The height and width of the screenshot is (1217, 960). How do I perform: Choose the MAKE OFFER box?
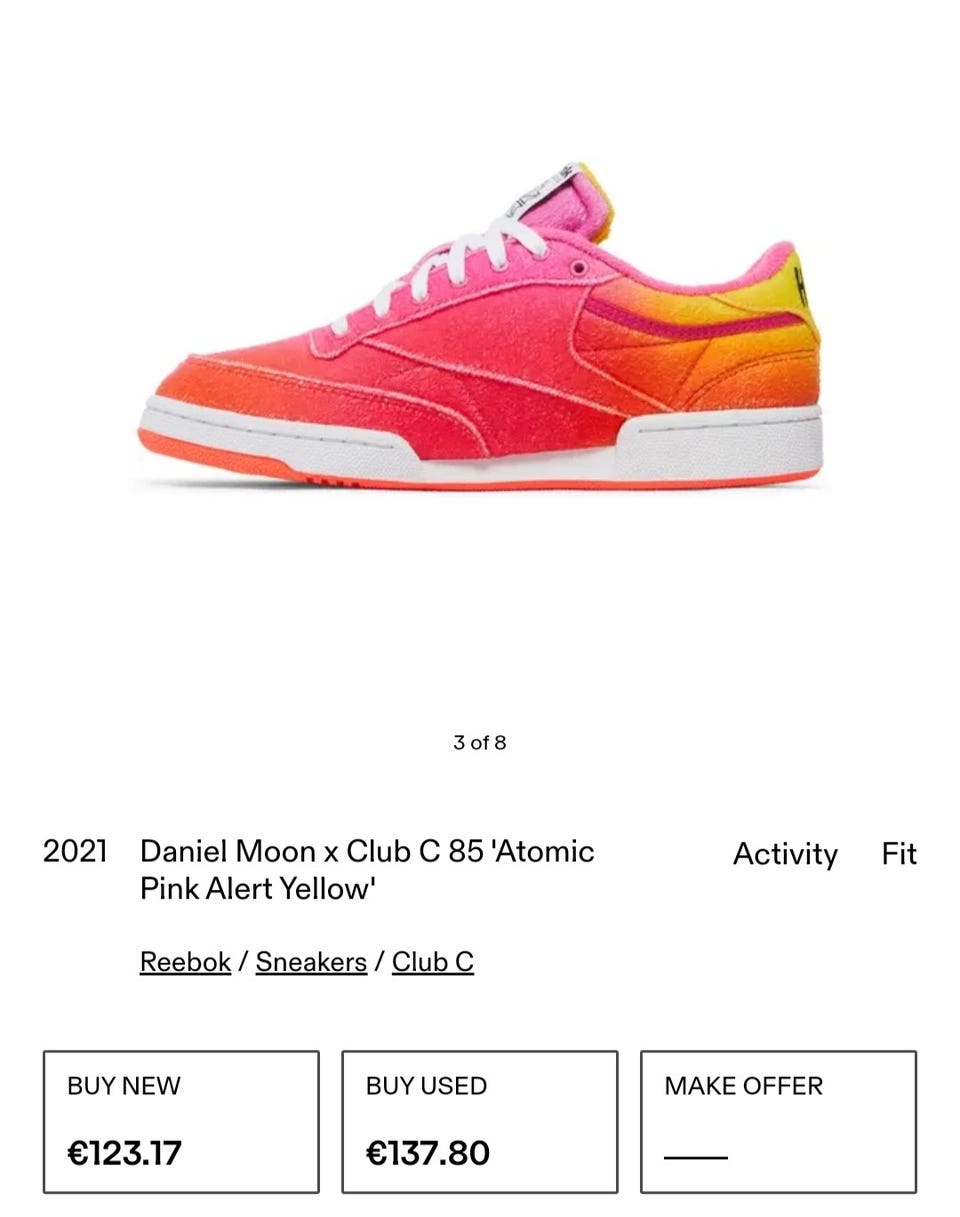tap(778, 1122)
